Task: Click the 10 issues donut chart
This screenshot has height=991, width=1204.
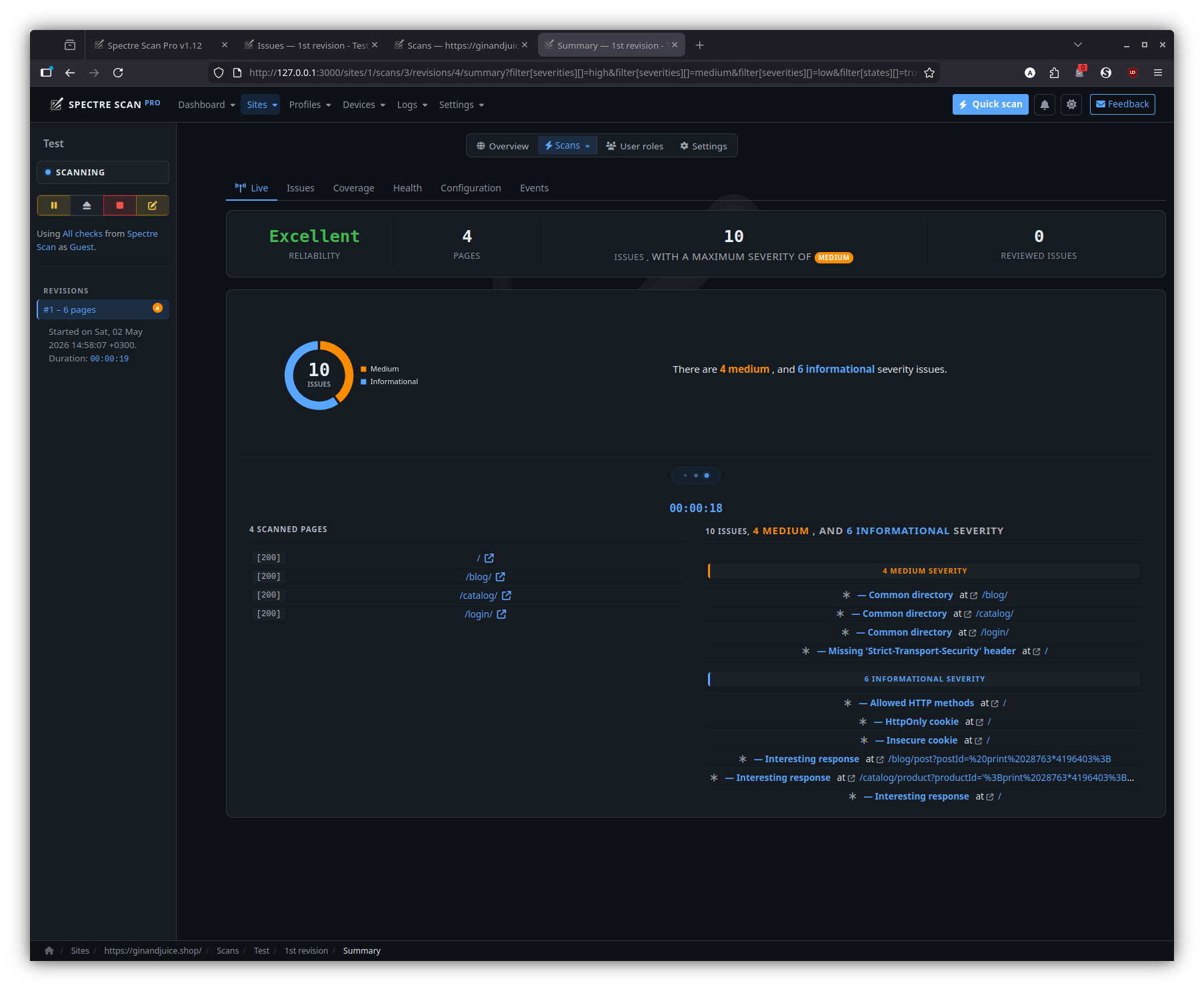Action: tap(319, 375)
